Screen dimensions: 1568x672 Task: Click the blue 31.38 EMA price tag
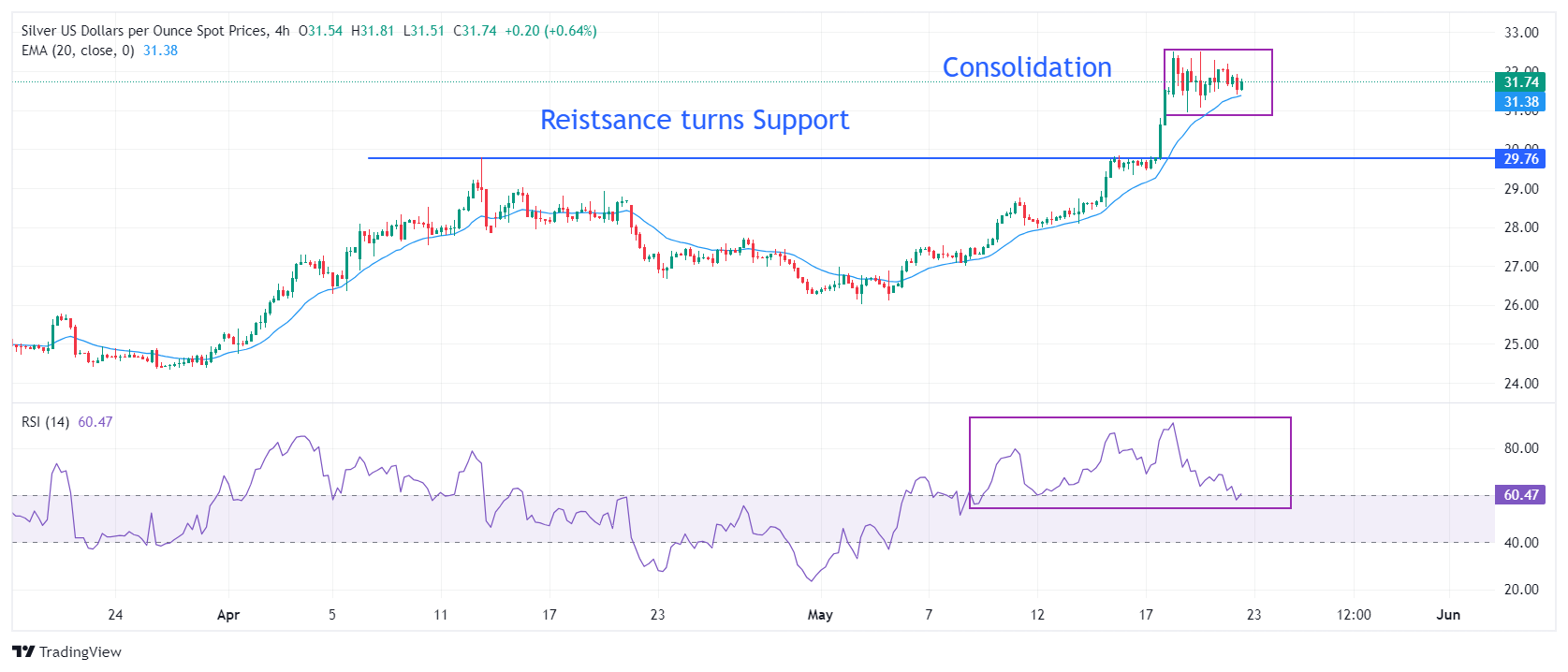(1521, 102)
